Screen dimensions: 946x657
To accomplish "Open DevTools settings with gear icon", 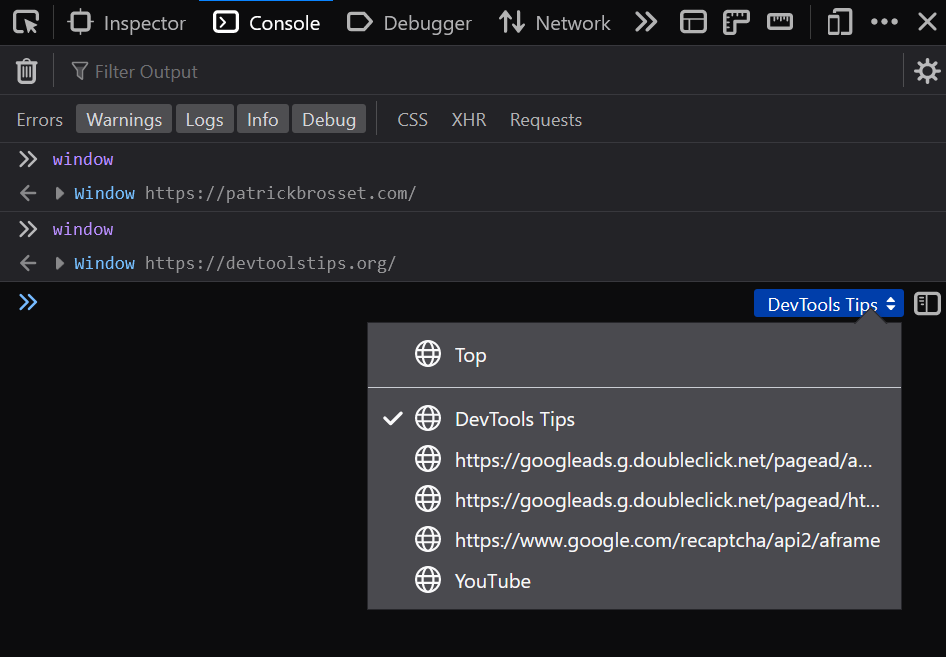I will point(926,70).
